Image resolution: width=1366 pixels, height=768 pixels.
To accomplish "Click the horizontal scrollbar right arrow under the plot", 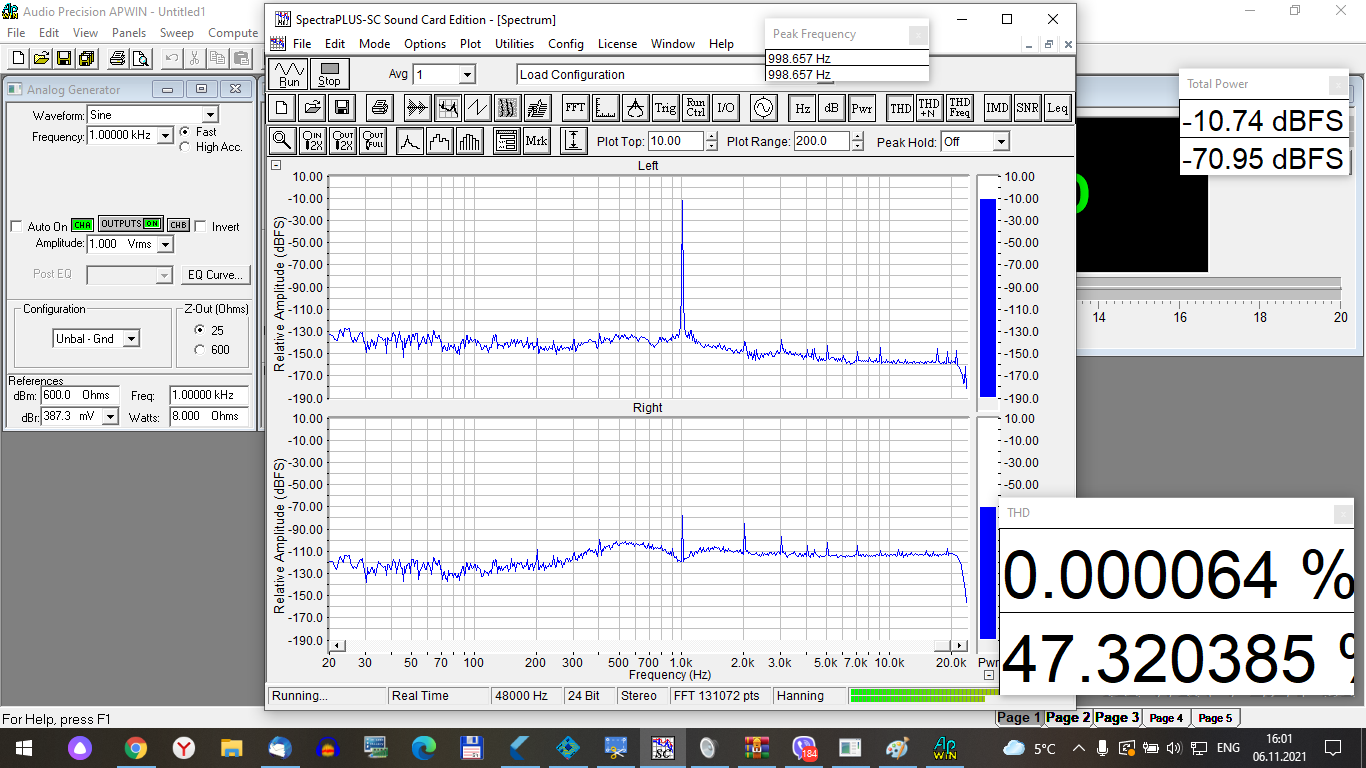I will pos(960,646).
